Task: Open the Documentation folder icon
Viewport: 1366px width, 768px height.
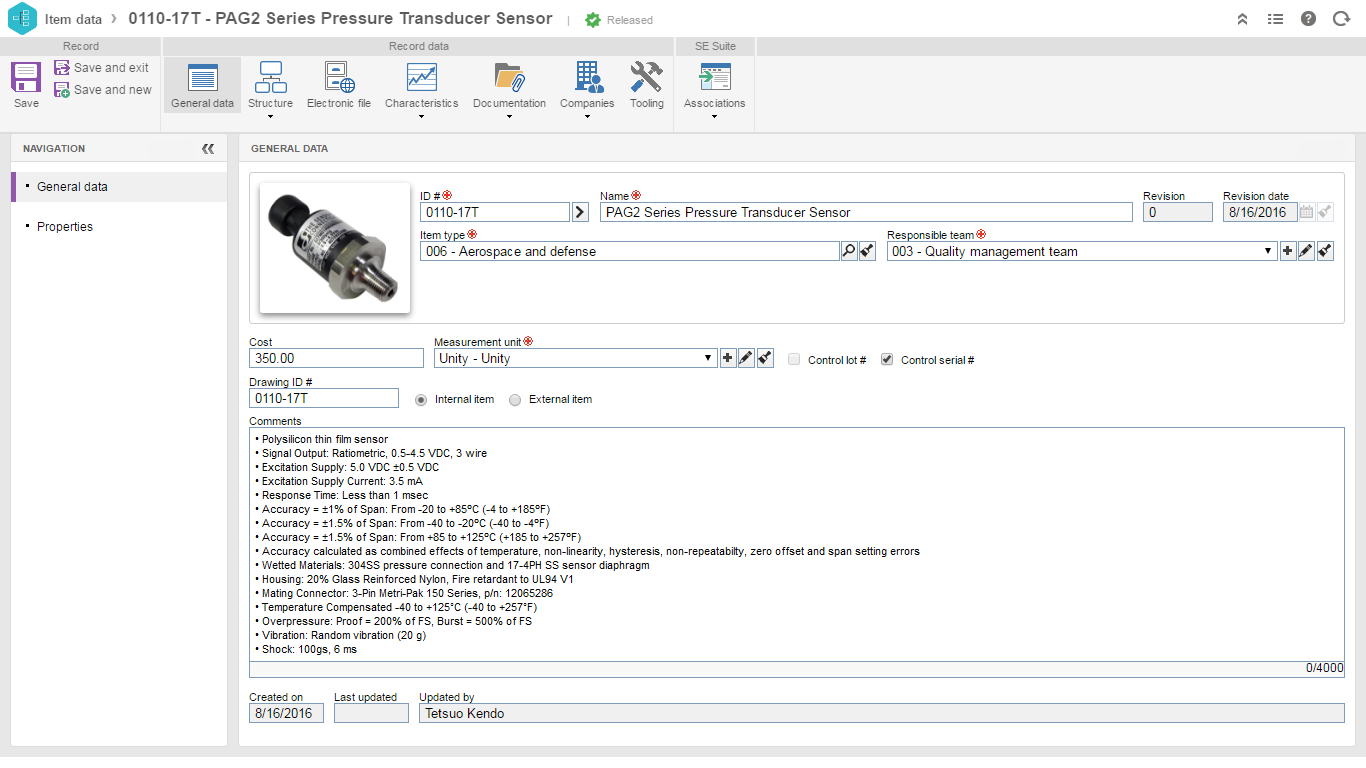Action: click(509, 77)
